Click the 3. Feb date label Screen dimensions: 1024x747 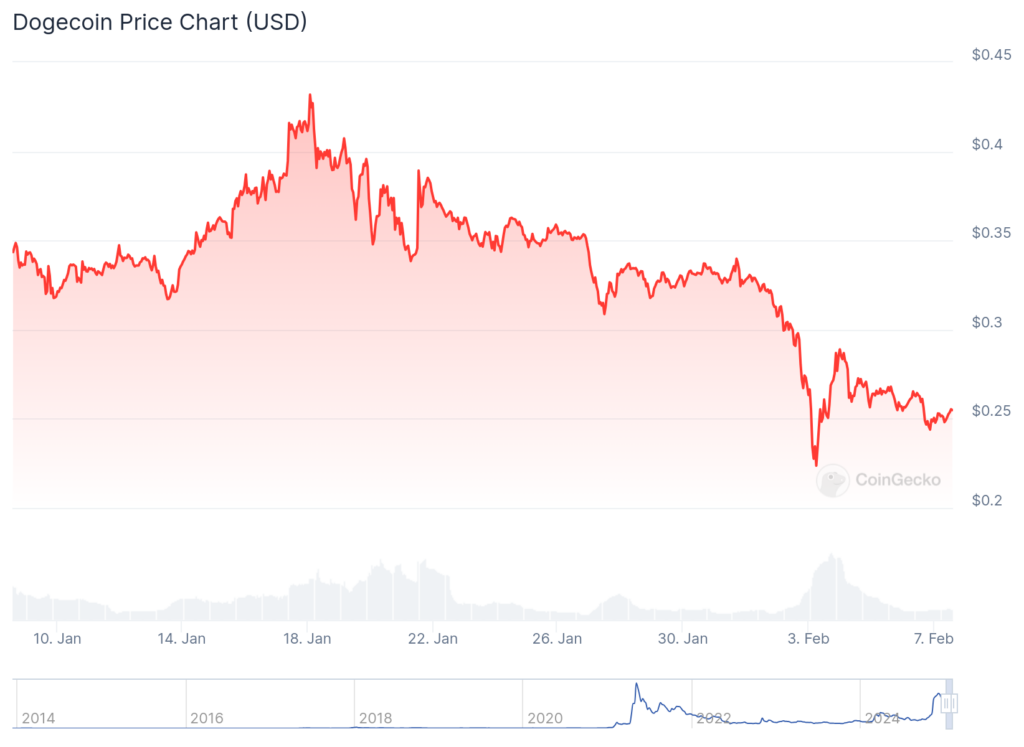point(808,638)
